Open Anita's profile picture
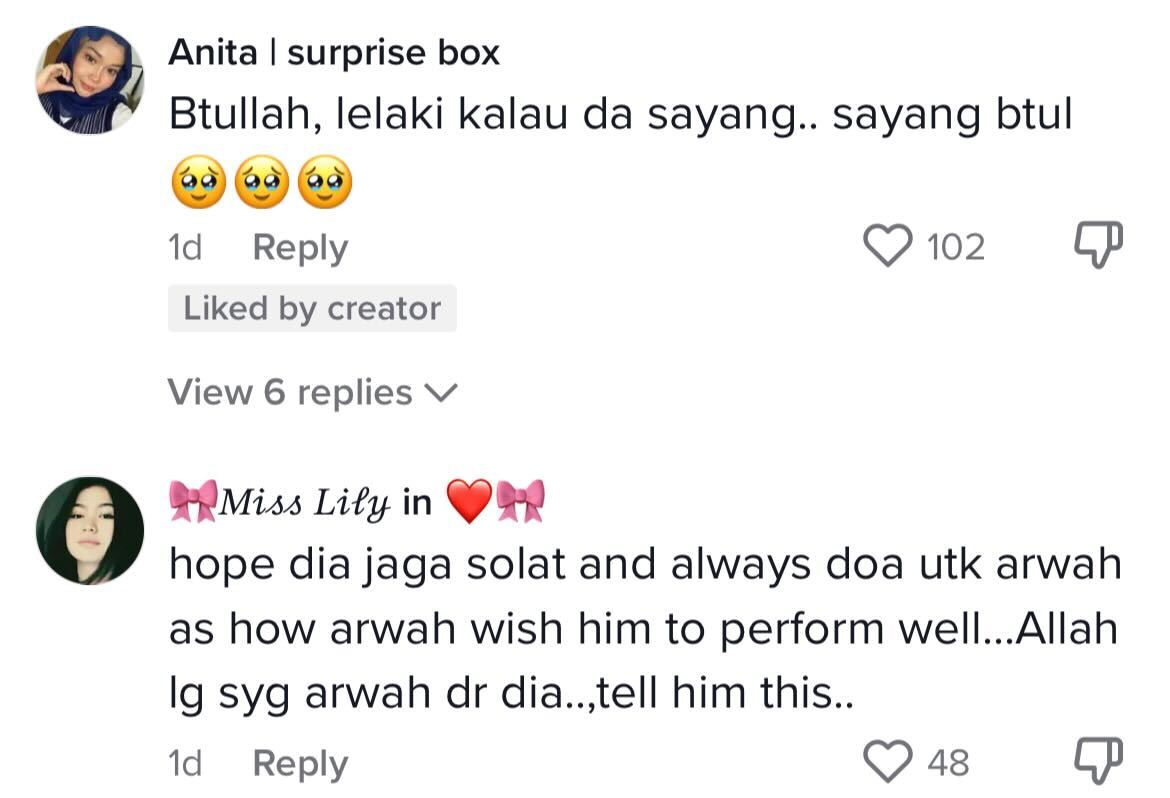The height and width of the screenshot is (798, 1170). tap(89, 78)
